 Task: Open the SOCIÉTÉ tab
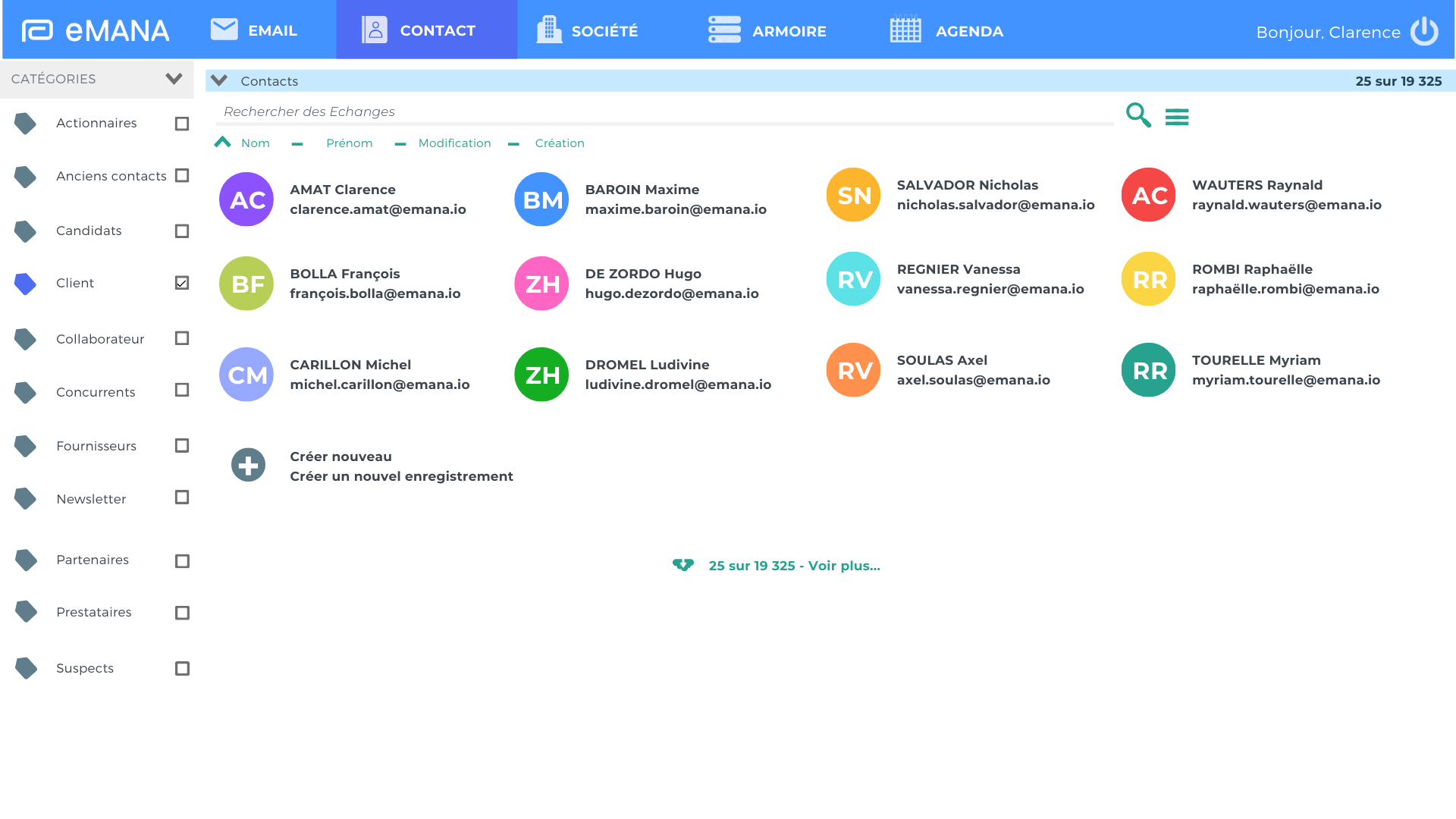pyautogui.click(x=587, y=30)
